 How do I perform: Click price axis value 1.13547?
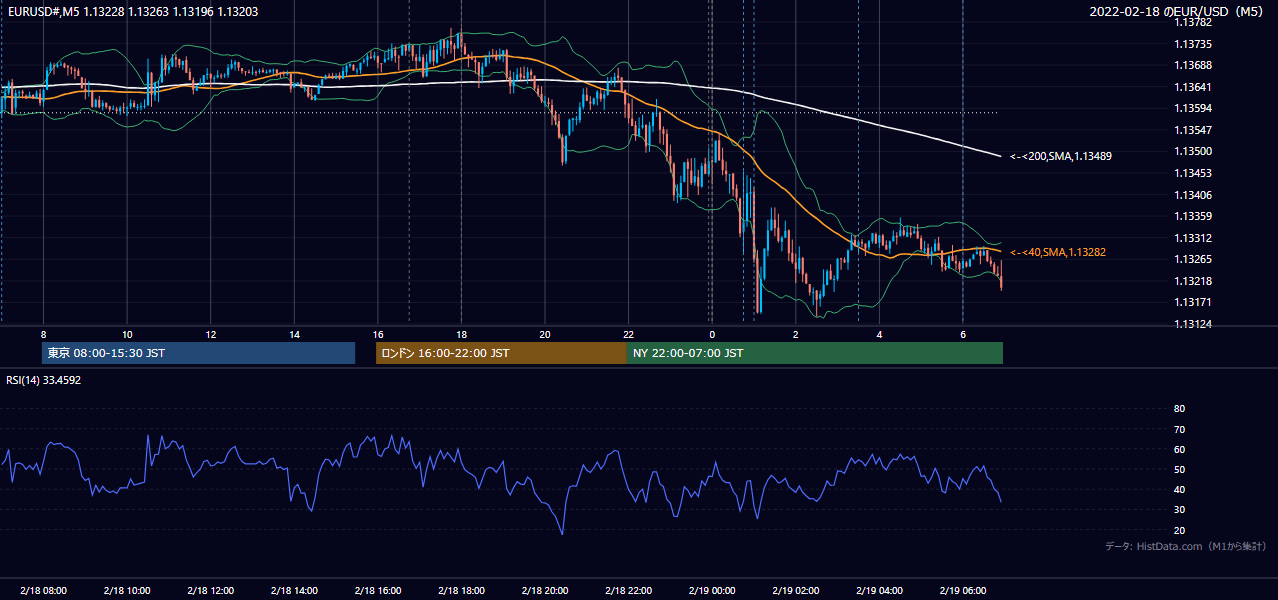click(1192, 130)
